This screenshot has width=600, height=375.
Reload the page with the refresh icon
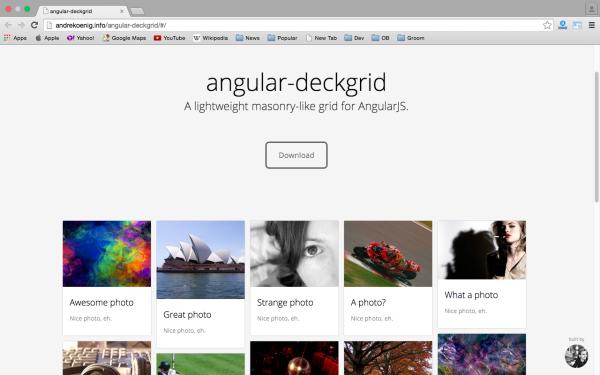(x=34, y=25)
